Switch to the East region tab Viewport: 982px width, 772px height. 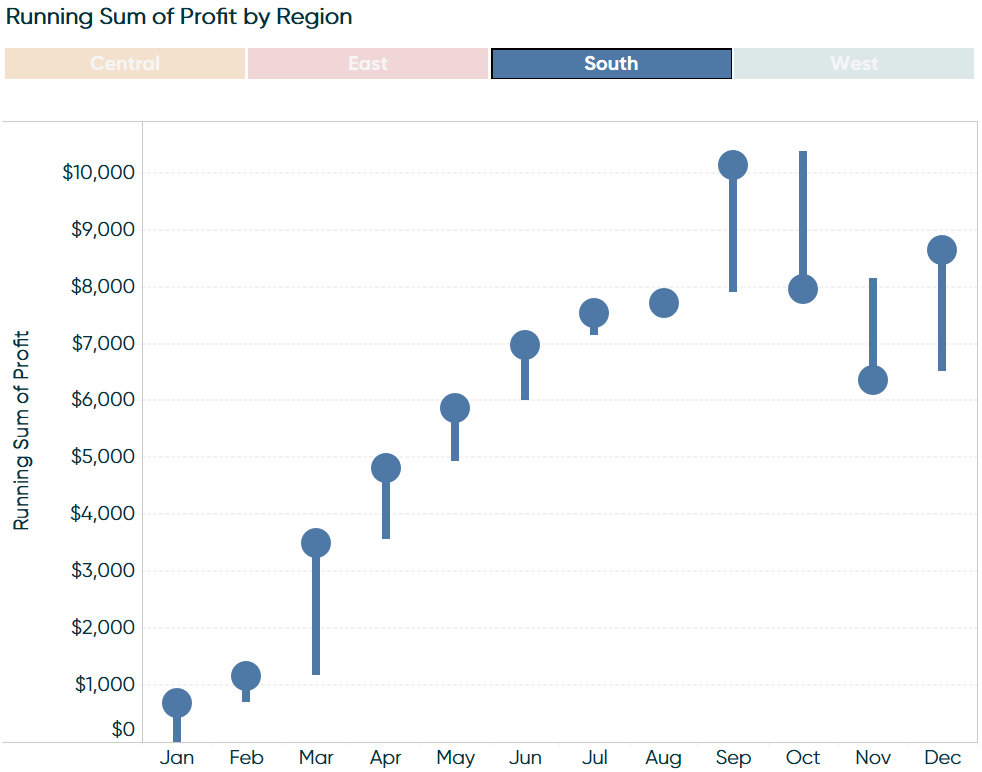[x=367, y=63]
